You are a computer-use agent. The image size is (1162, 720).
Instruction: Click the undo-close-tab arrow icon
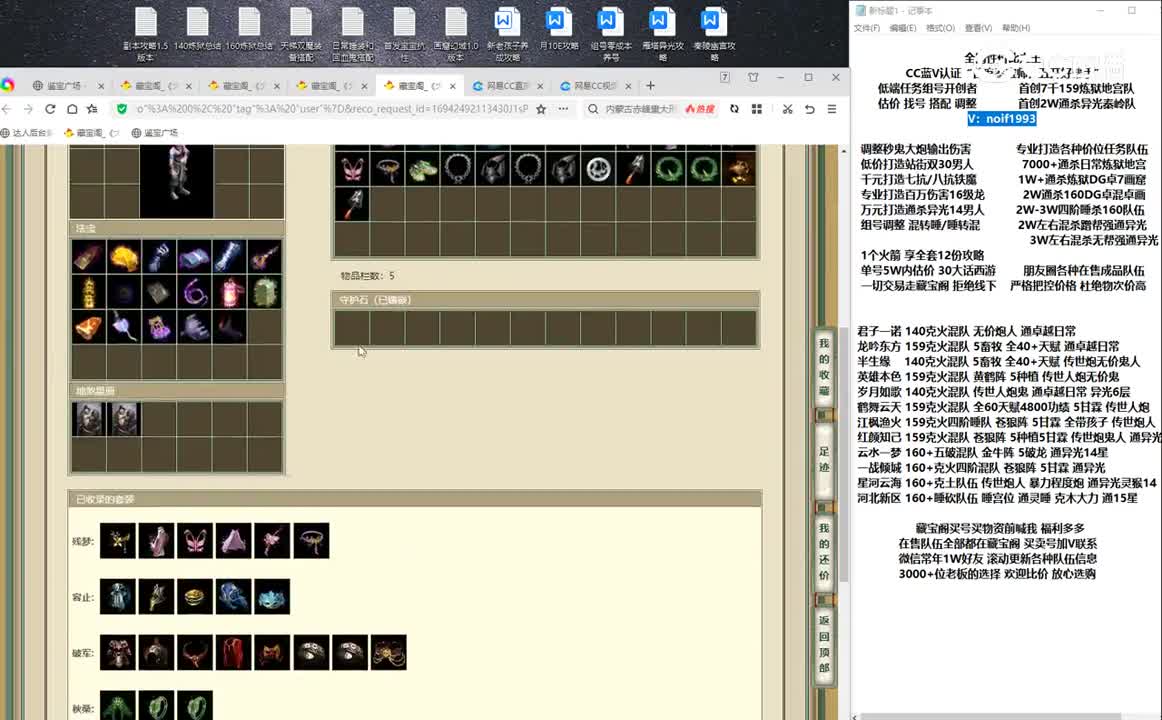point(809,109)
